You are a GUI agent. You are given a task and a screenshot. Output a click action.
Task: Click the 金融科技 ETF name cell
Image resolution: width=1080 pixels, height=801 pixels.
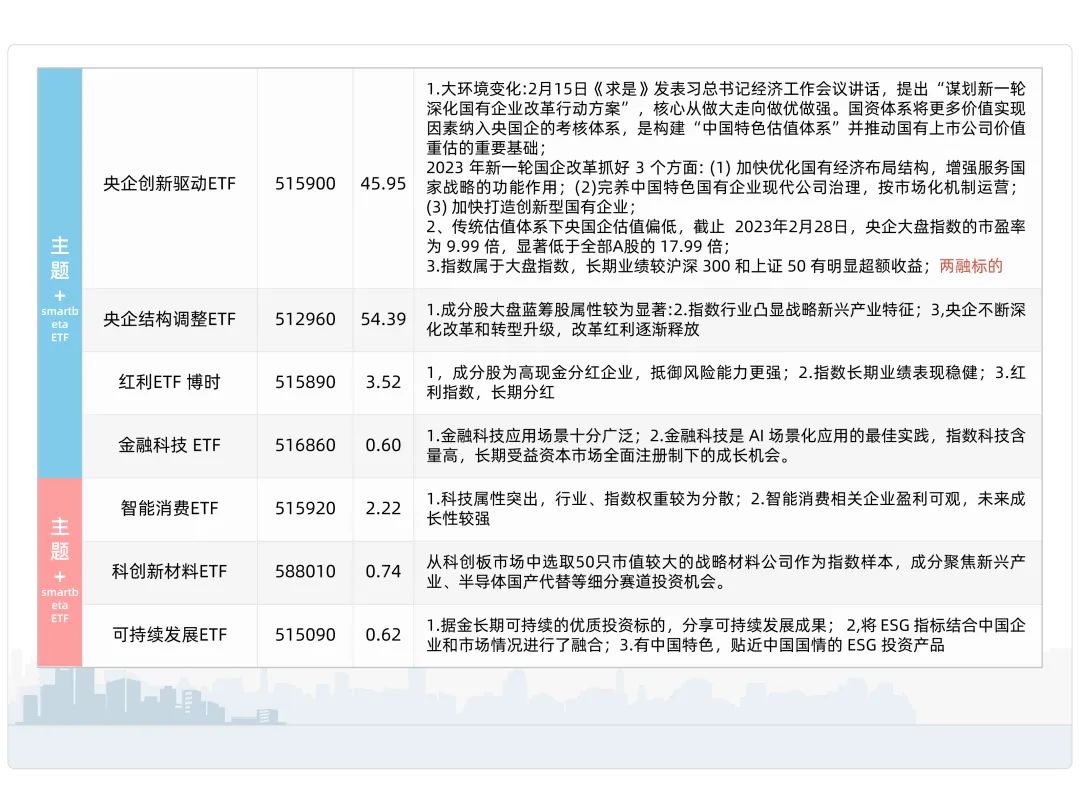[169, 446]
